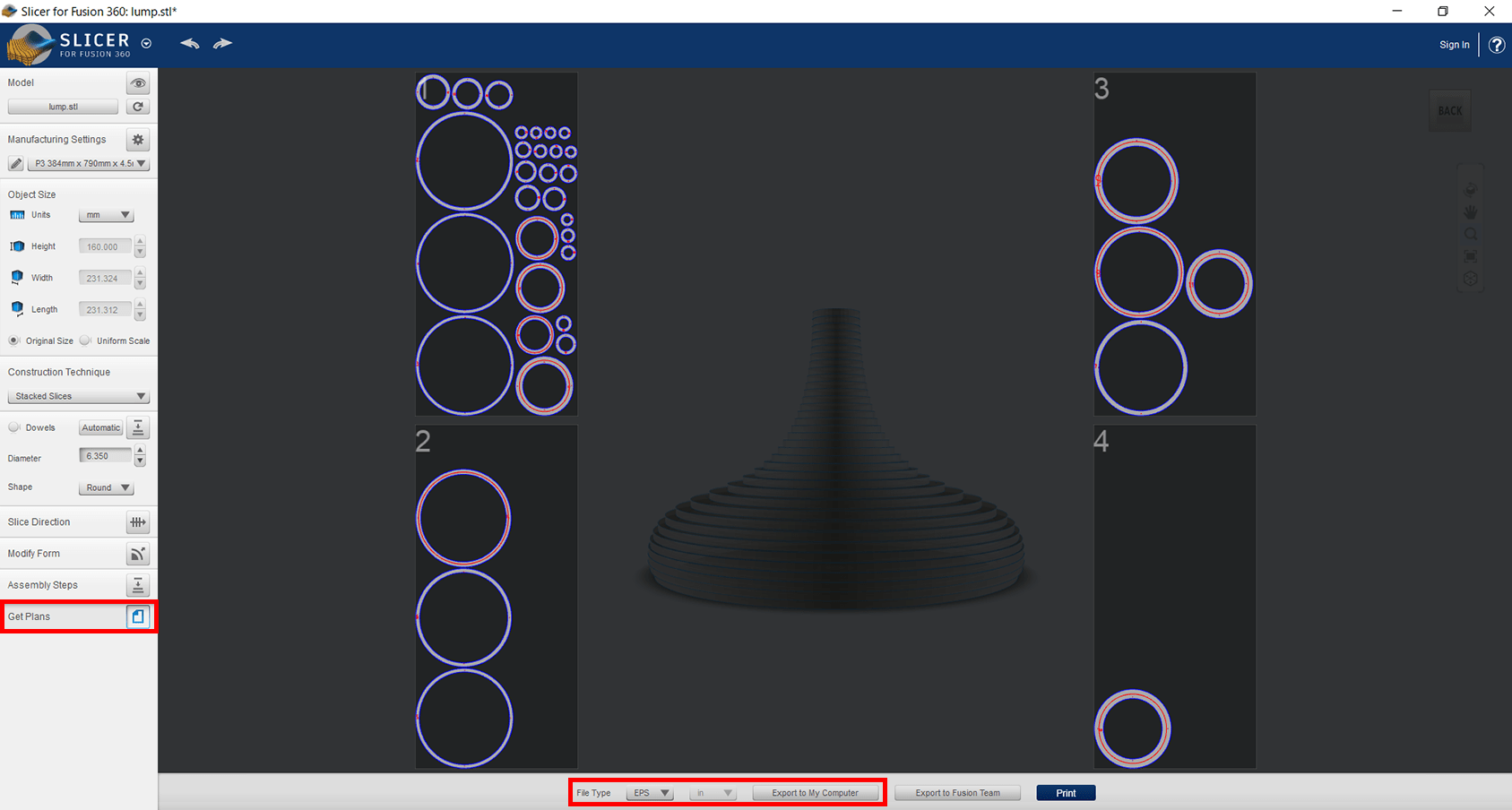The image size is (1512, 810).
Task: Select the Pan hand tool
Action: pyautogui.click(x=1471, y=212)
